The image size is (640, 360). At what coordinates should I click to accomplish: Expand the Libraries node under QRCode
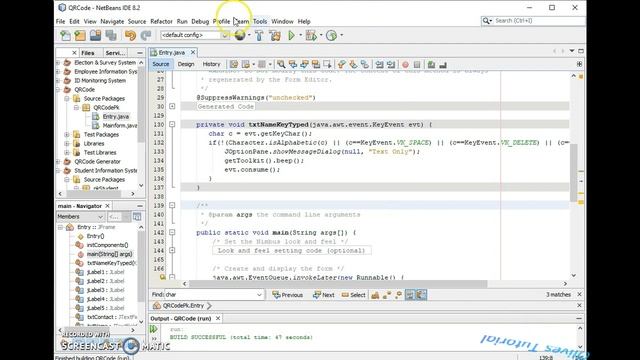pos(67,144)
